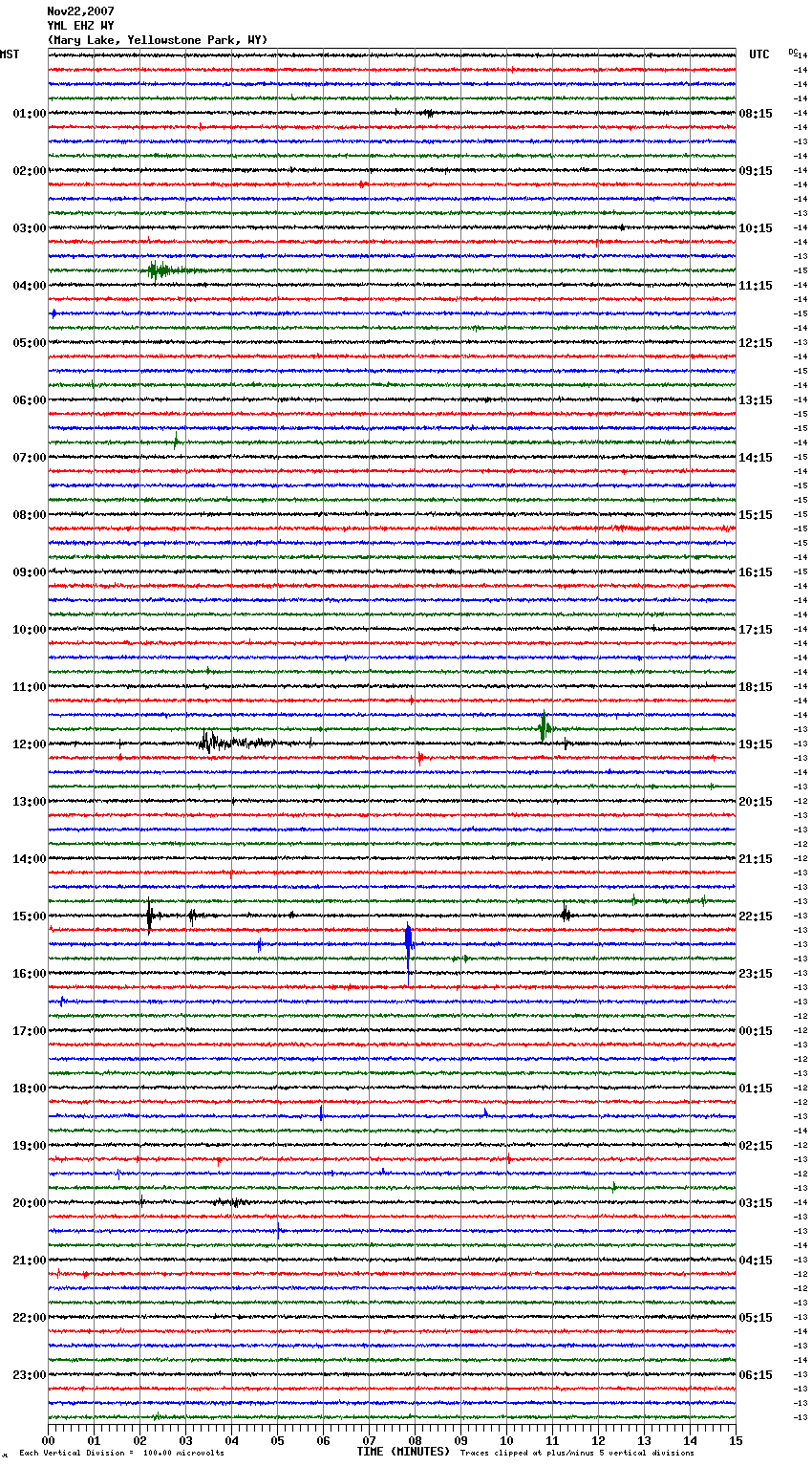The width and height of the screenshot is (812, 1466).
Task: Click the MST timezone label
Action: point(10,54)
